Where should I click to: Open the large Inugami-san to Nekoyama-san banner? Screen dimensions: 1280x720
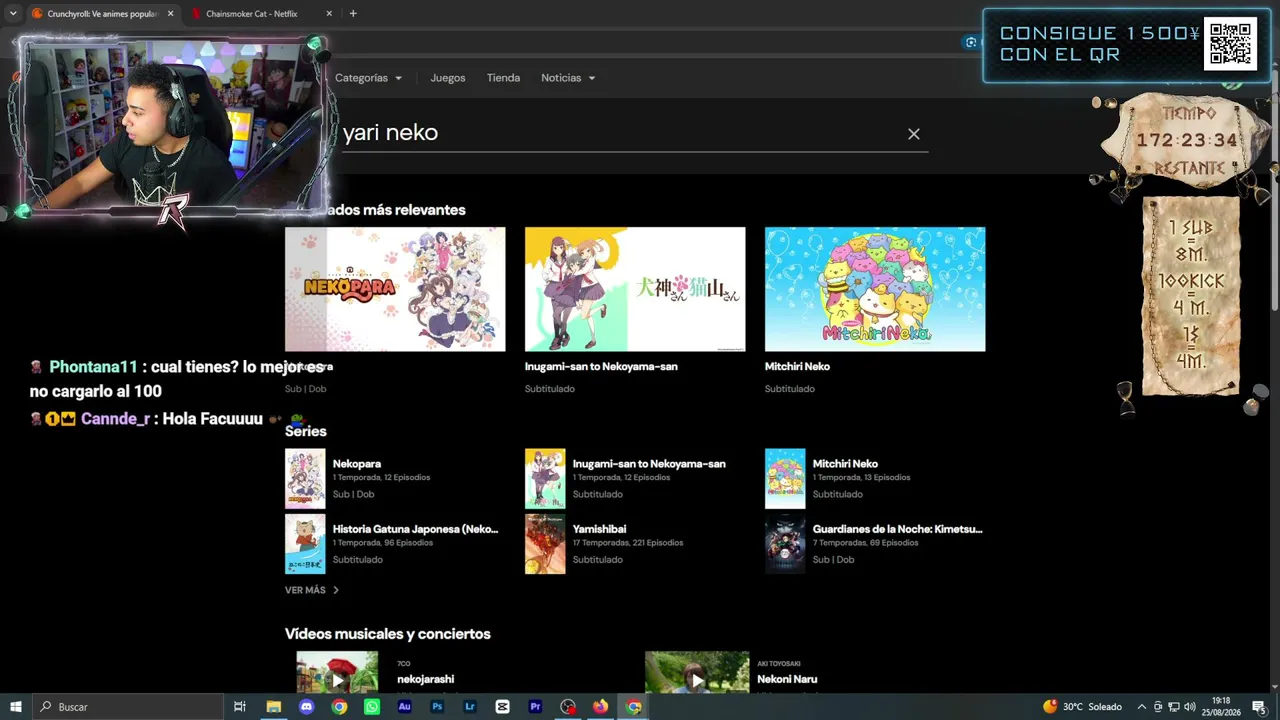point(635,289)
